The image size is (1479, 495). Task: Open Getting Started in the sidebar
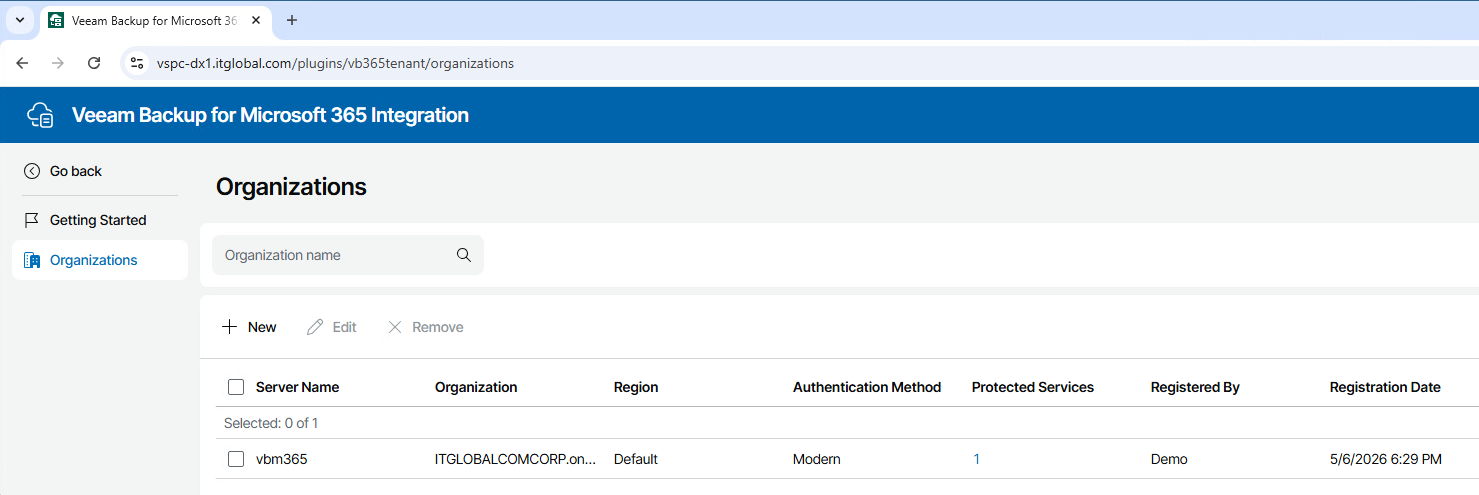tap(100, 220)
